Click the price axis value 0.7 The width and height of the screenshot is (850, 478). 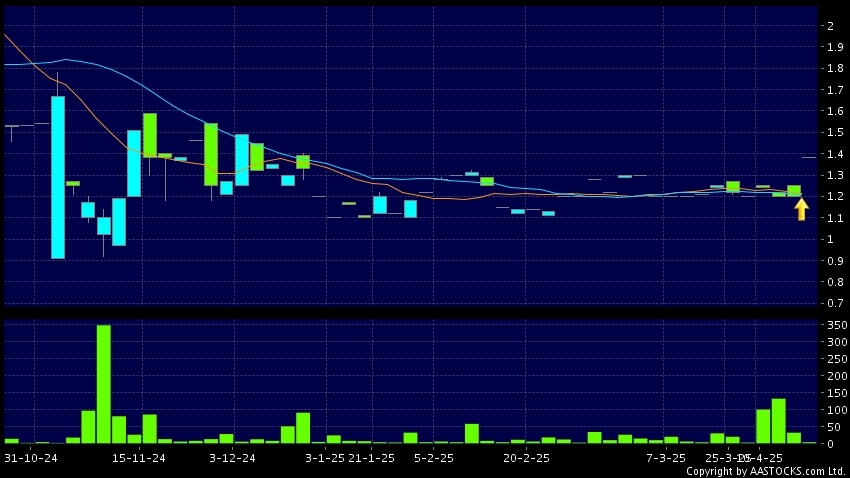(x=835, y=303)
